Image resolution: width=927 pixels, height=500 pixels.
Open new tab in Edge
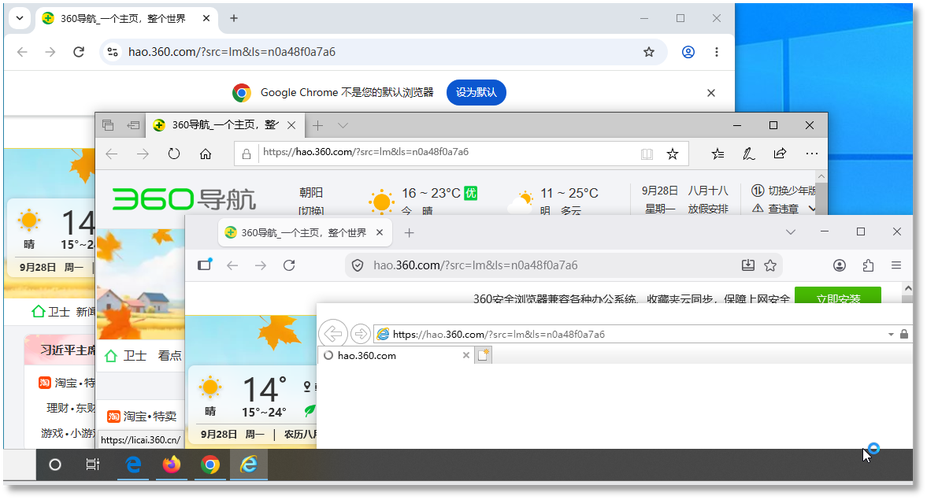pyautogui.click(x=318, y=125)
